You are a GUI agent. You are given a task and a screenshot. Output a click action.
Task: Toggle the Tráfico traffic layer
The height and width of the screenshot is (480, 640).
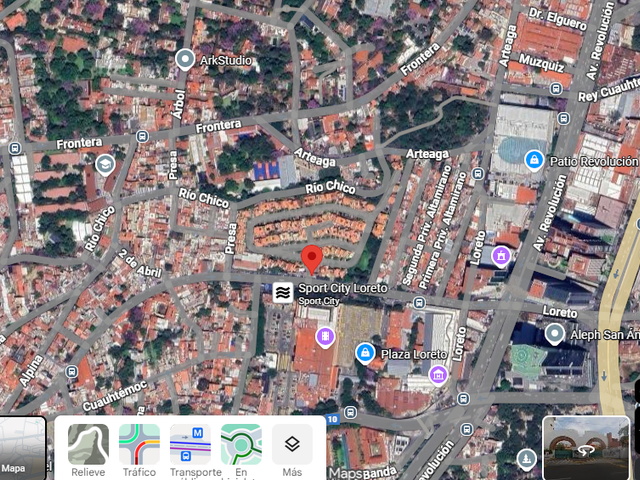139,451
